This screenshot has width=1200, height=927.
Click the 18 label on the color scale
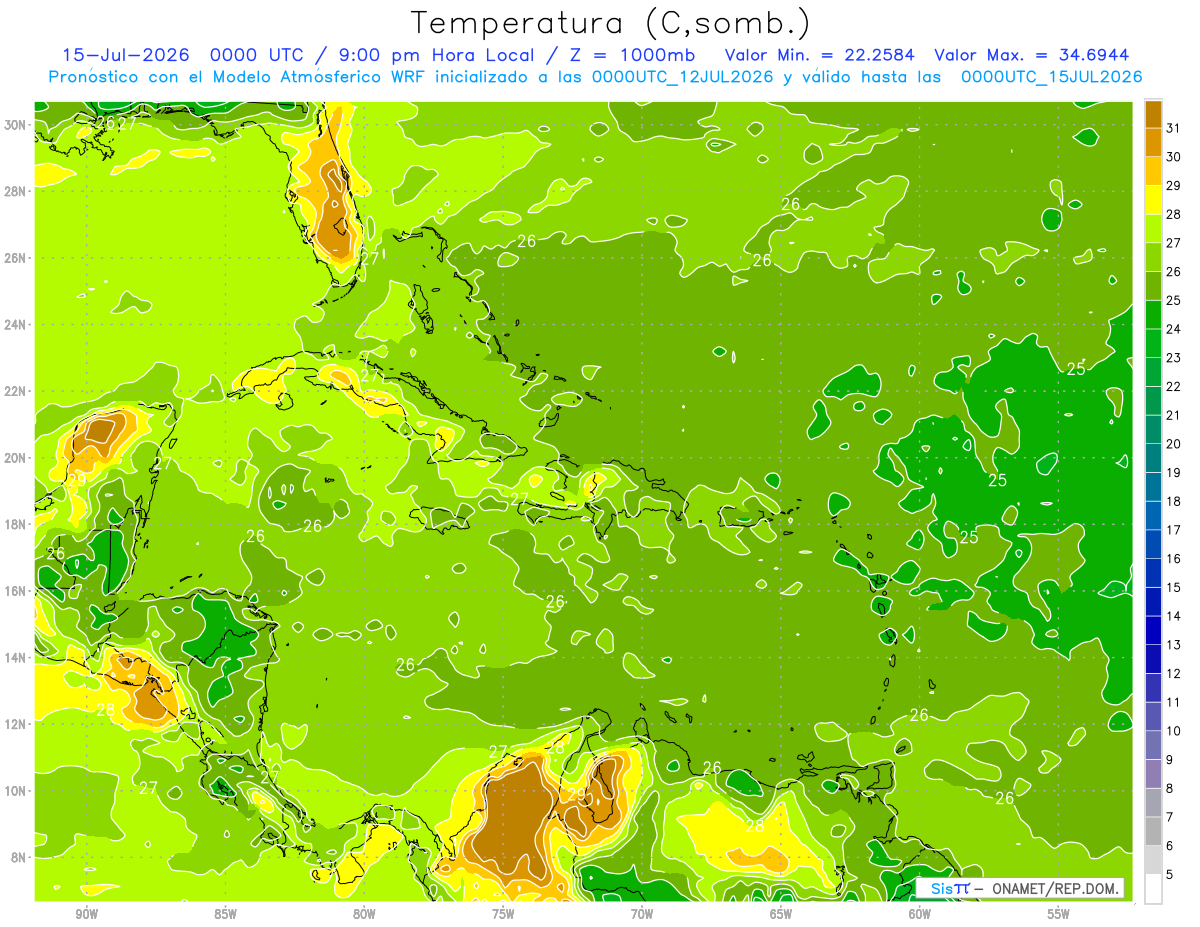tap(1174, 501)
